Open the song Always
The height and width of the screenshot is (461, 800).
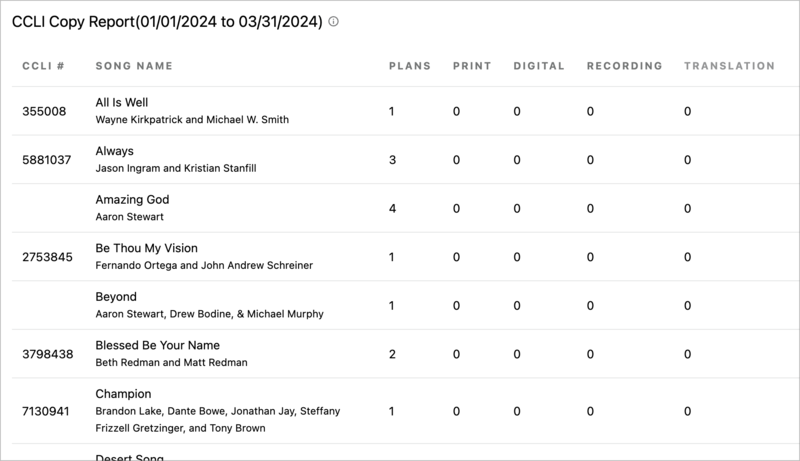[115, 151]
